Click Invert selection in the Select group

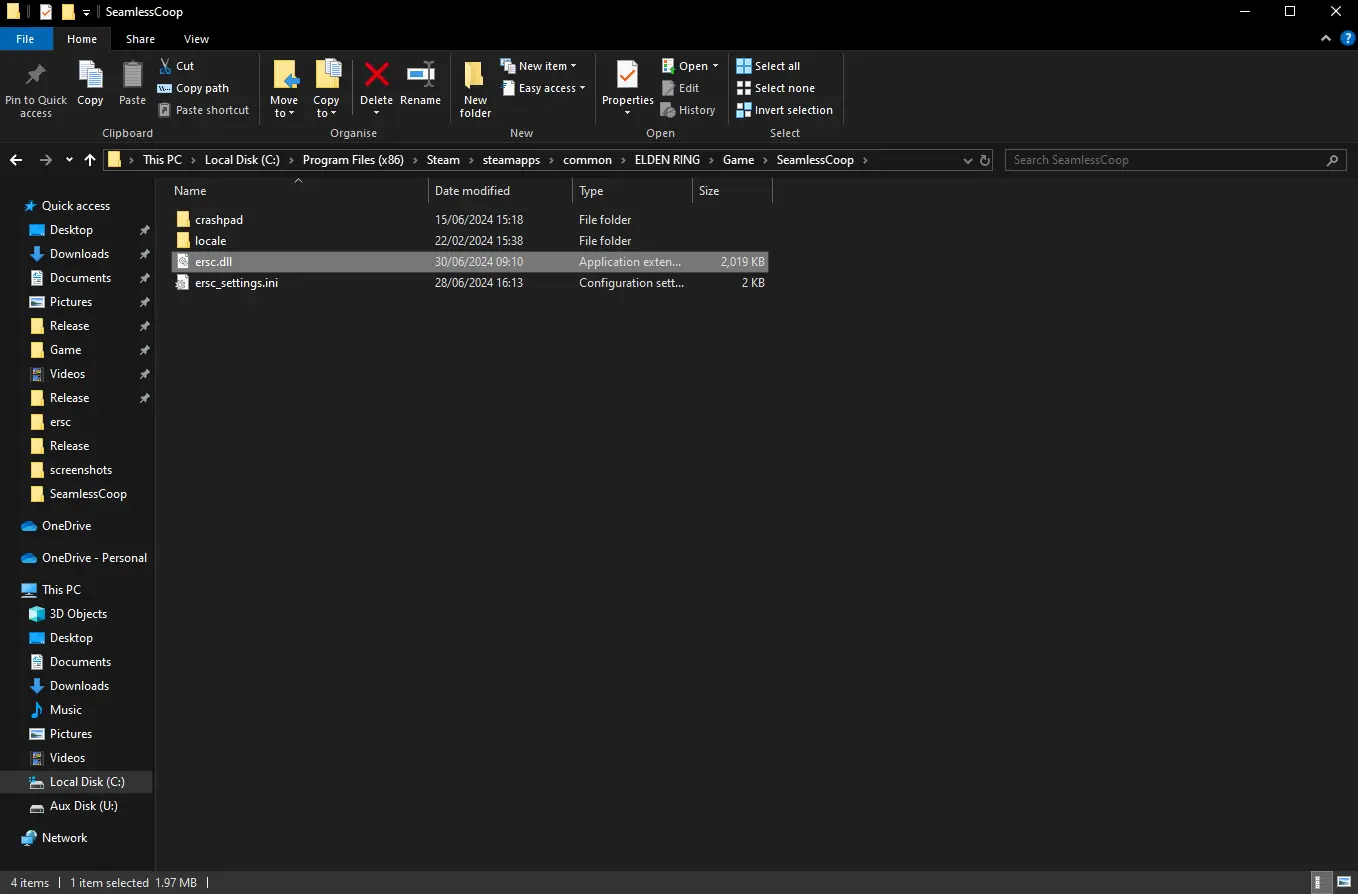[x=785, y=110]
